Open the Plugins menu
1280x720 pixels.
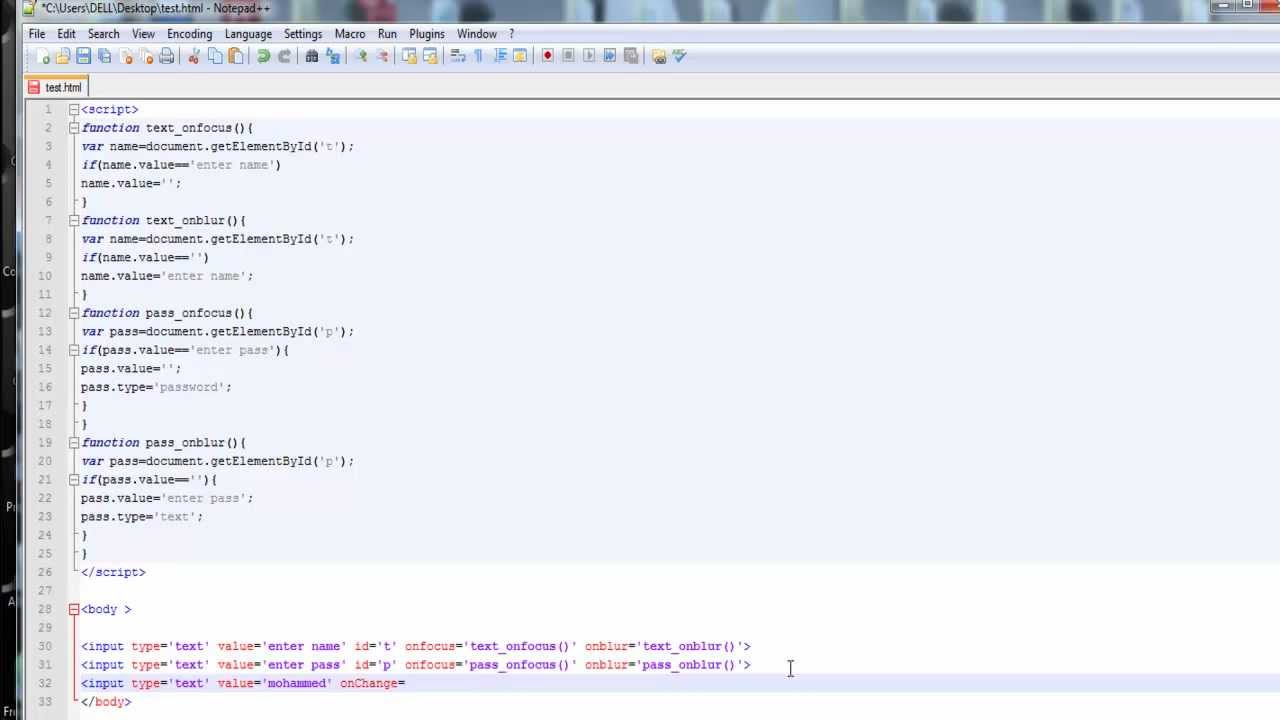point(427,34)
